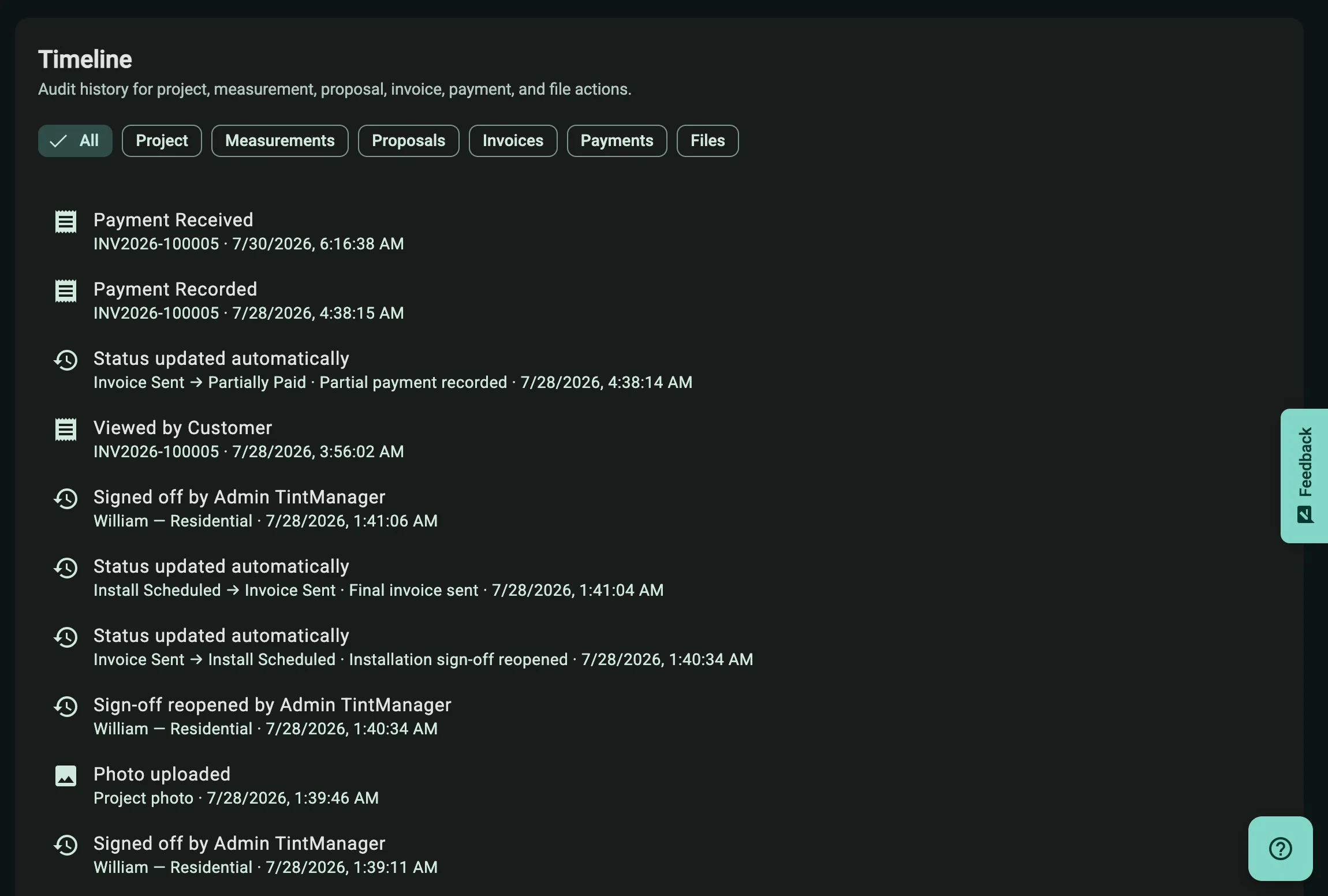Click the history icon beside the Final invoice sent update
The height and width of the screenshot is (896, 1328).
pyautogui.click(x=66, y=568)
